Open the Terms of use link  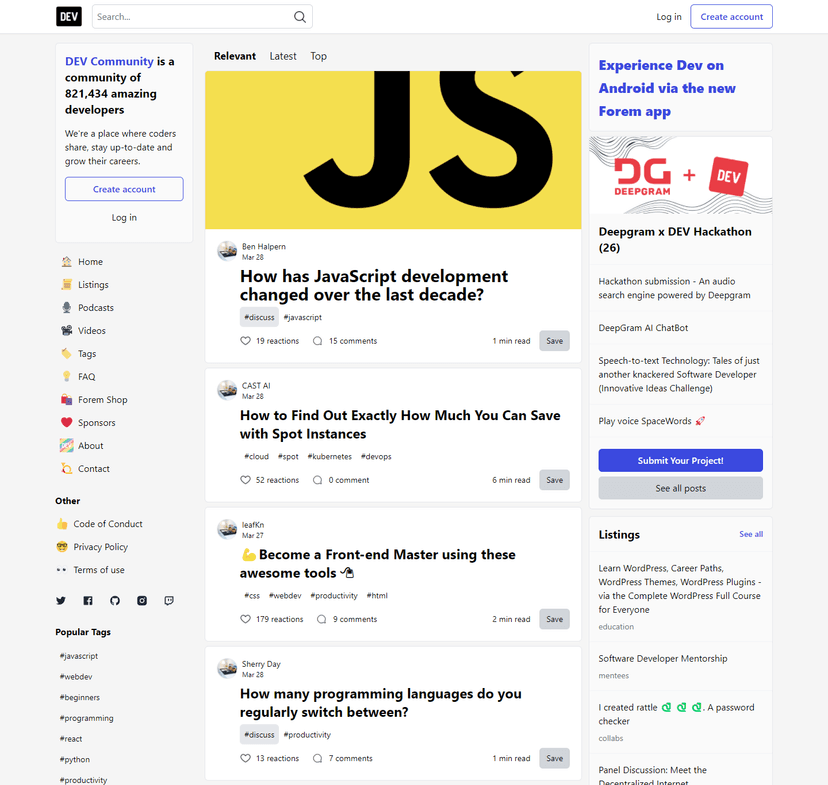click(x=99, y=570)
